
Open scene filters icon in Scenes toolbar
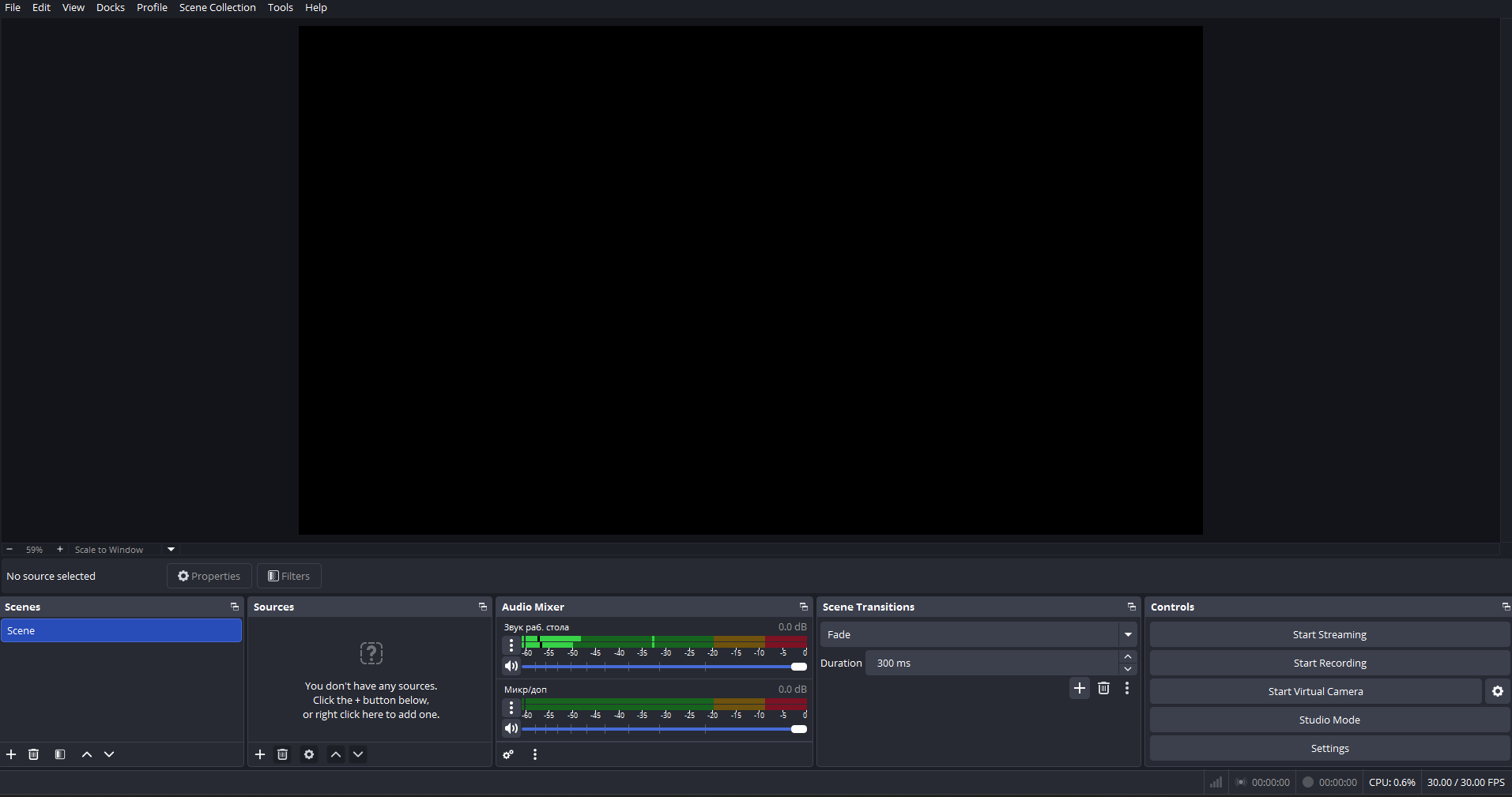coord(60,754)
